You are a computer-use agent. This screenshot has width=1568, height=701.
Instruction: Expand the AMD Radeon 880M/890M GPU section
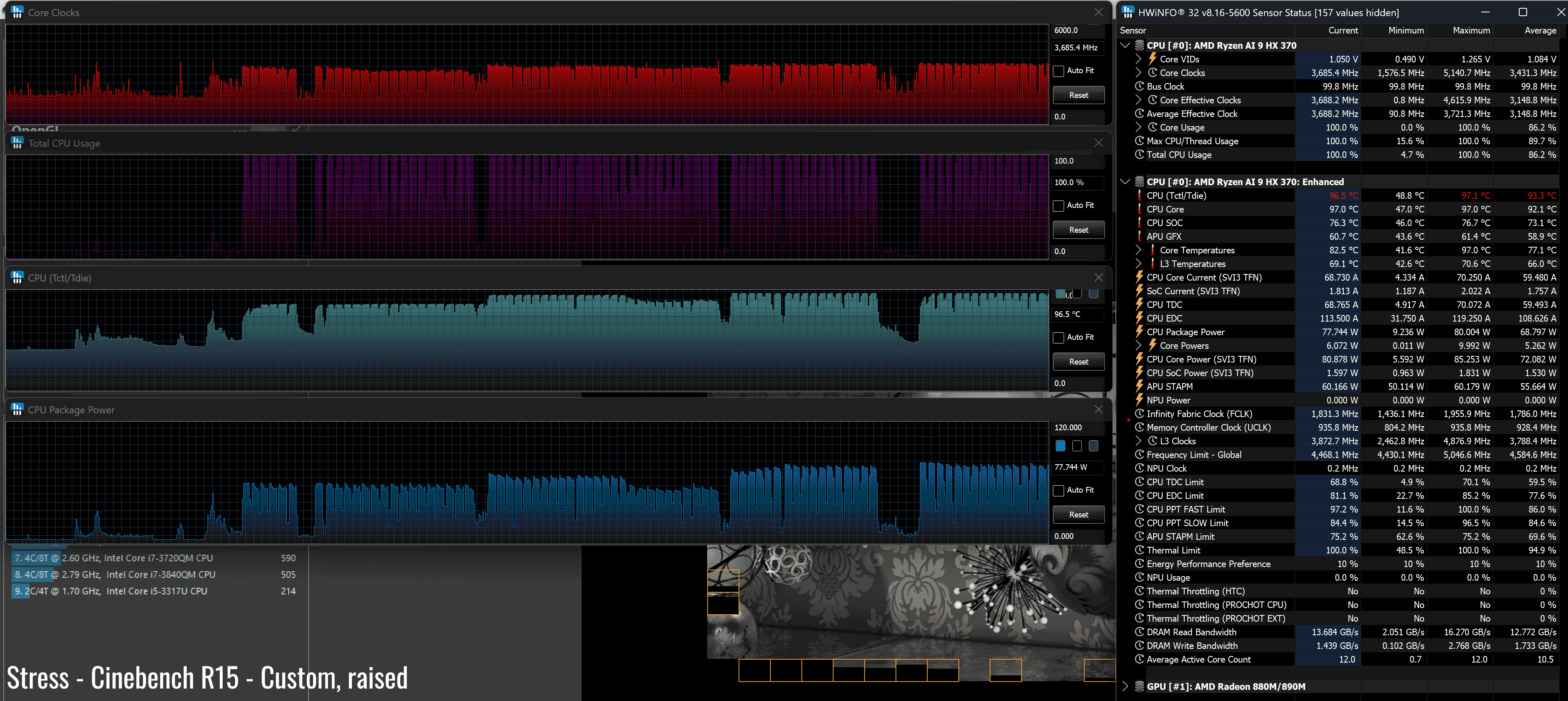pos(1125,687)
